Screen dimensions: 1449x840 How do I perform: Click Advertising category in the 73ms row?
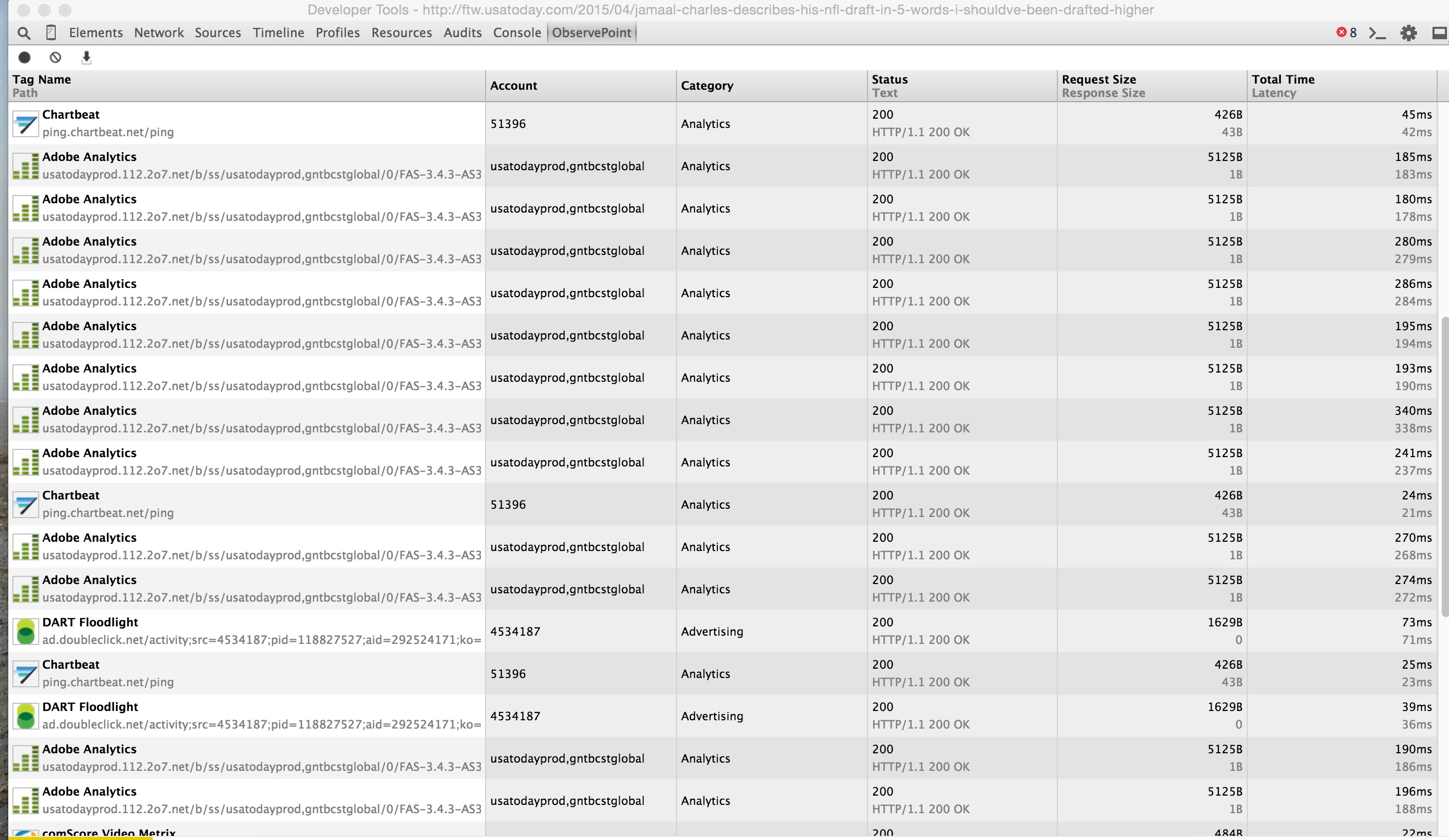pyautogui.click(x=712, y=632)
